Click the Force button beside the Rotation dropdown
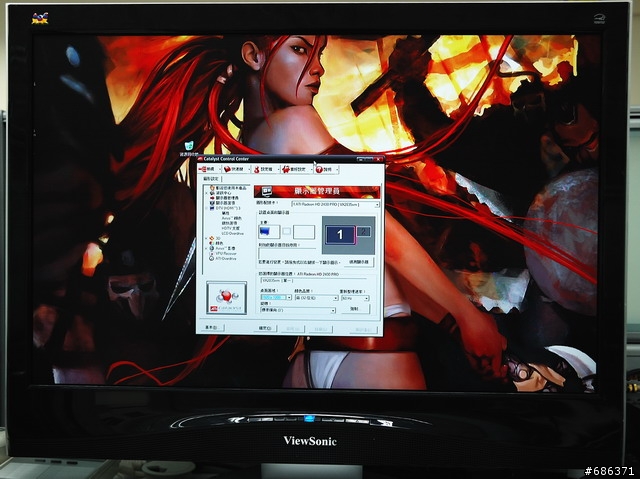 (355, 309)
